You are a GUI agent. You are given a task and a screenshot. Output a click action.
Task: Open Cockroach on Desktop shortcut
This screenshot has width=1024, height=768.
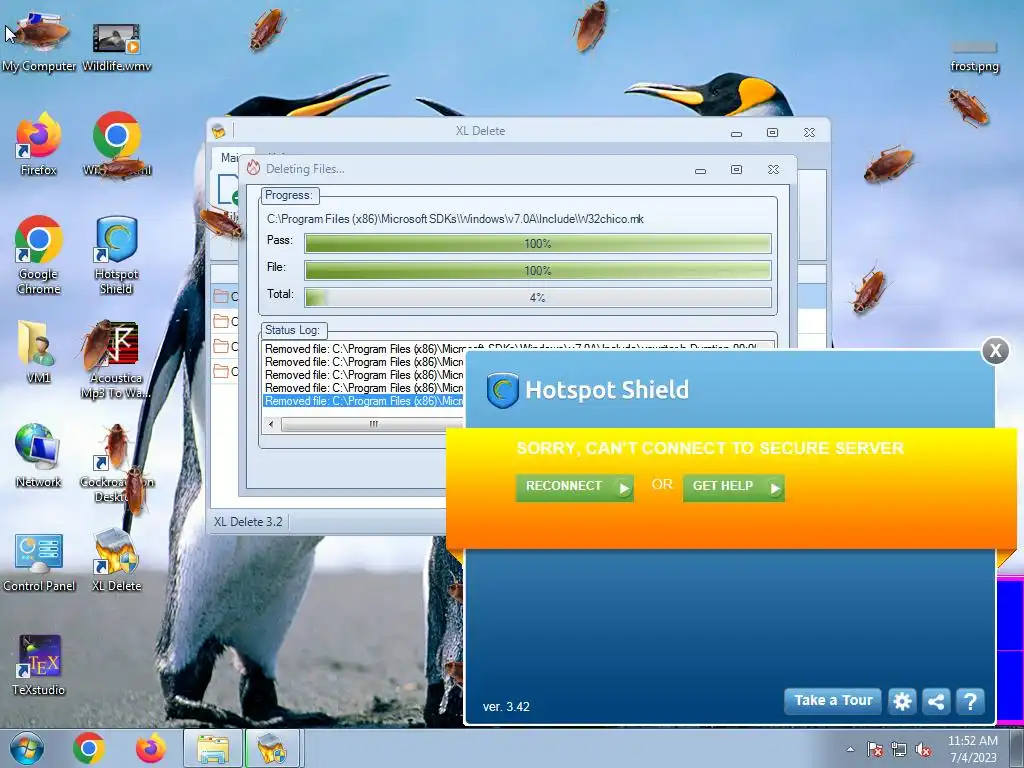coord(116,464)
